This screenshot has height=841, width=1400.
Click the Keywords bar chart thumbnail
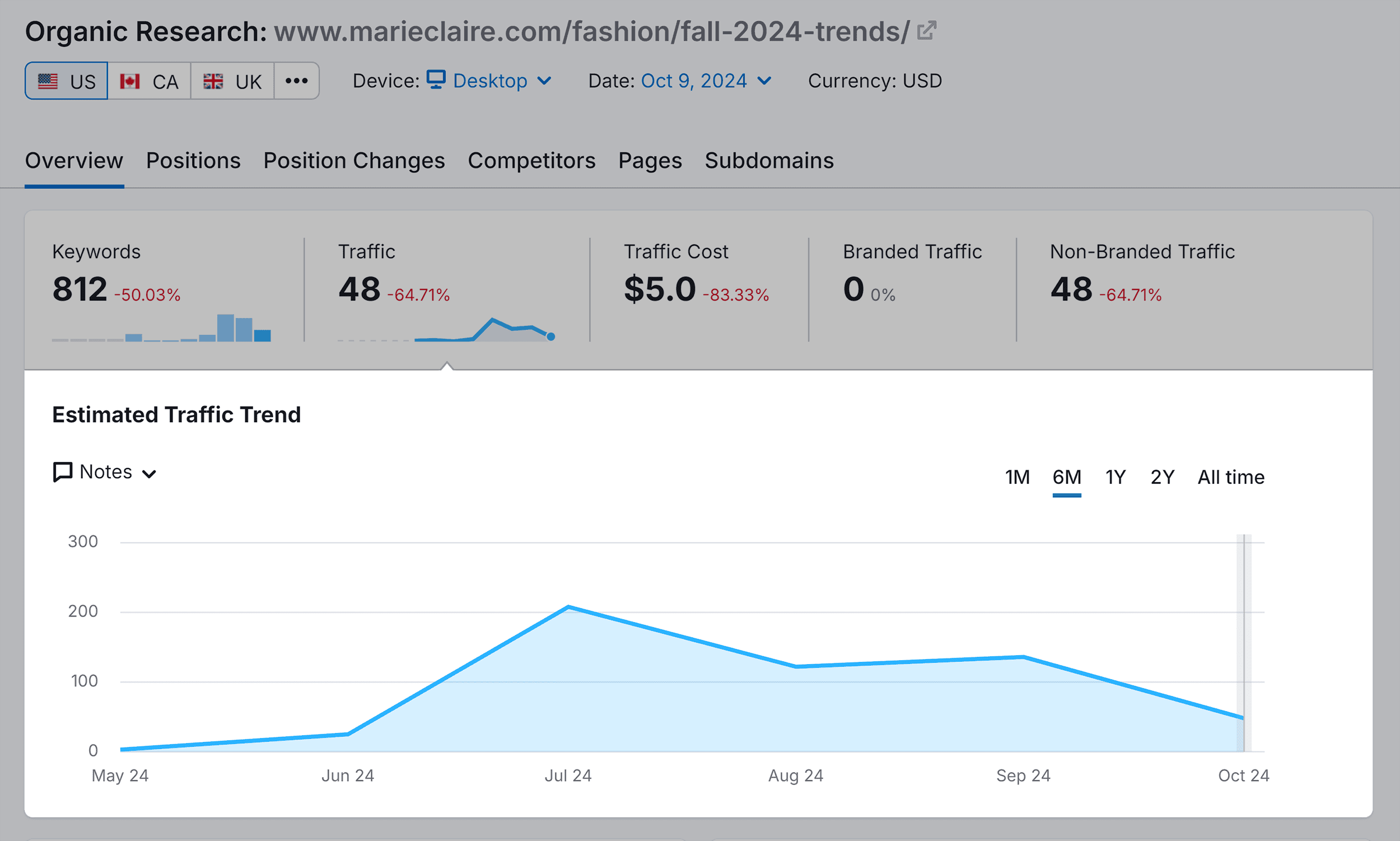pos(161,328)
